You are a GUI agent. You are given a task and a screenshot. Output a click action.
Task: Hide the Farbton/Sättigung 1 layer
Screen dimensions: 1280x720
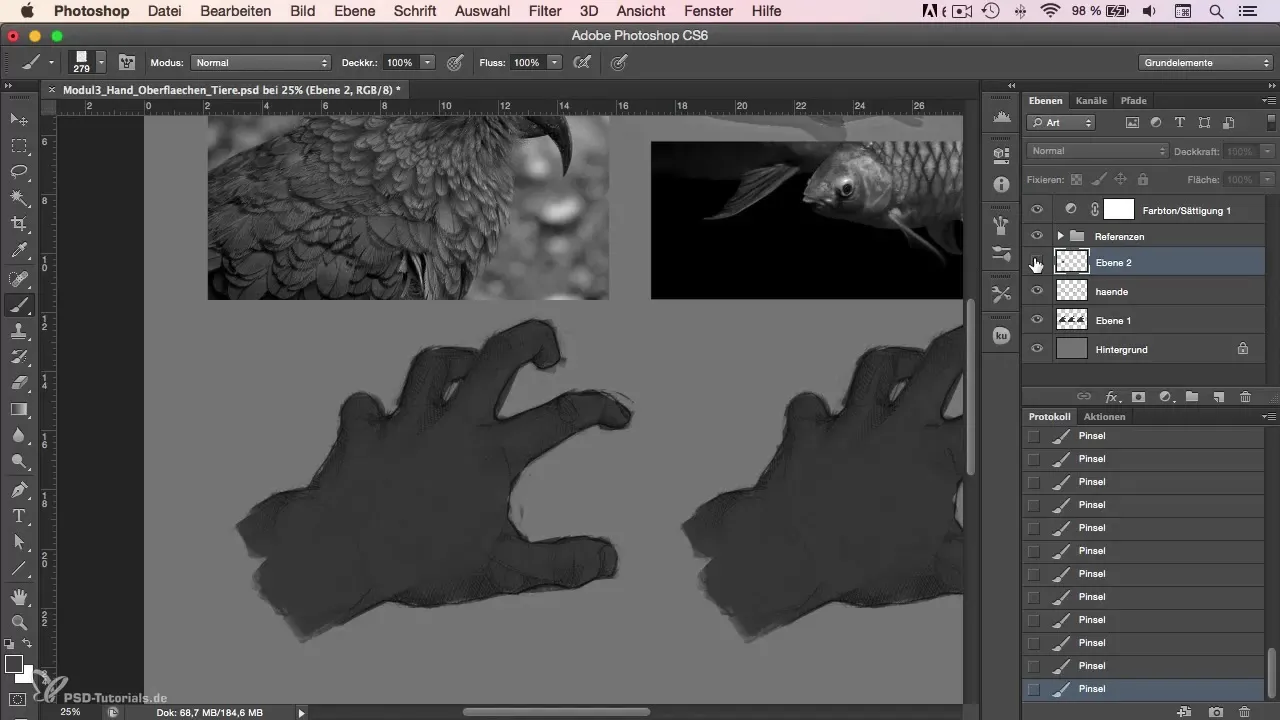pyautogui.click(x=1037, y=210)
